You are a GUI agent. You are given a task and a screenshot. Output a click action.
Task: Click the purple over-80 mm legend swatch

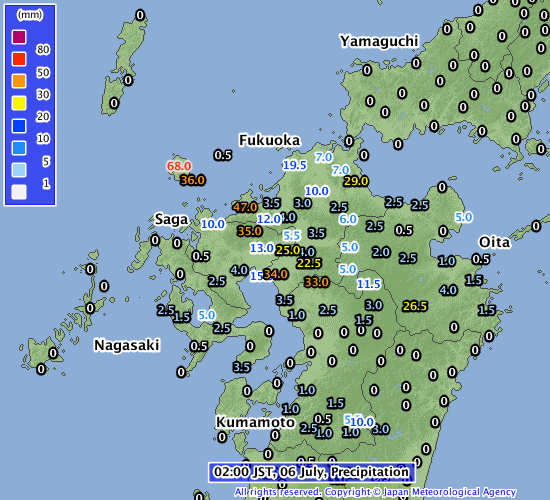coord(19,36)
